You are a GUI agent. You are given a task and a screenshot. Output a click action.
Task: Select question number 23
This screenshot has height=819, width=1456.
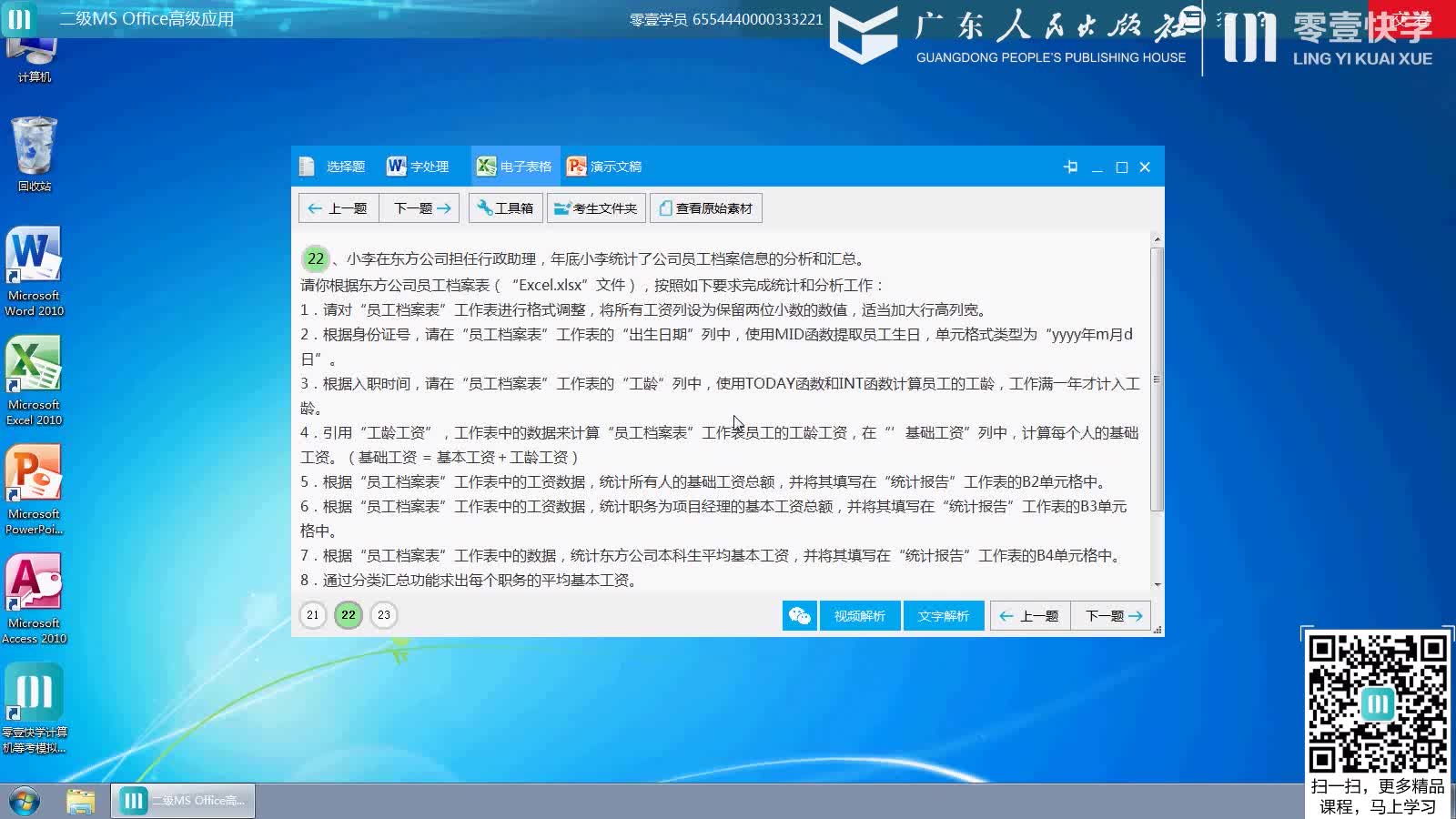click(384, 615)
